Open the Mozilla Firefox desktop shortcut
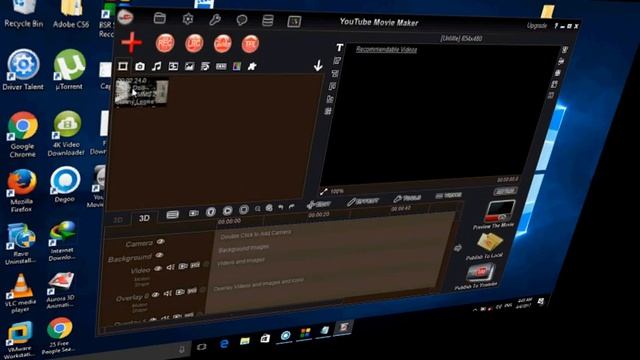This screenshot has height=360, width=640. pyautogui.click(x=22, y=191)
